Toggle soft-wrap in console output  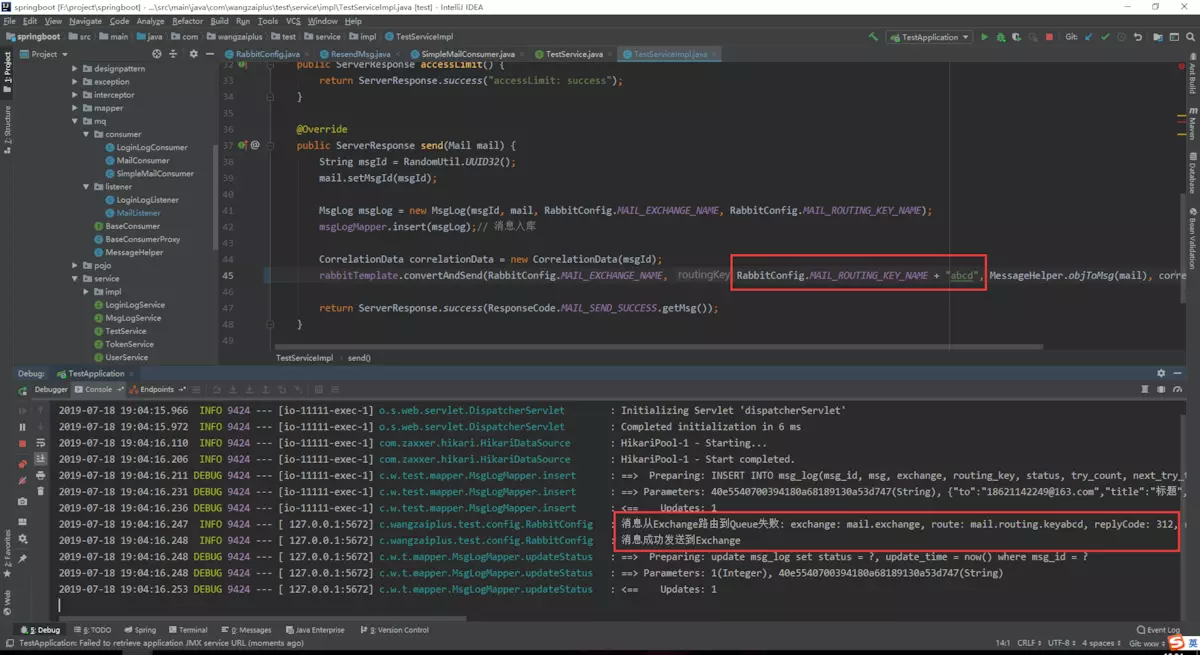coord(40,443)
